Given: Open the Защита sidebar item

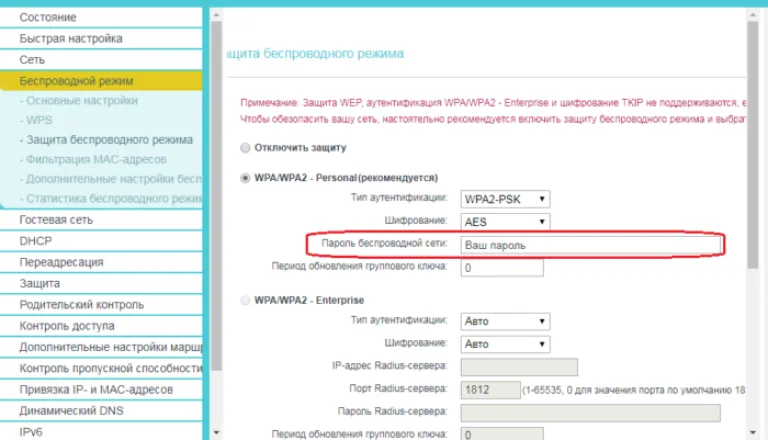Looking at the screenshot, I should (101, 284).
